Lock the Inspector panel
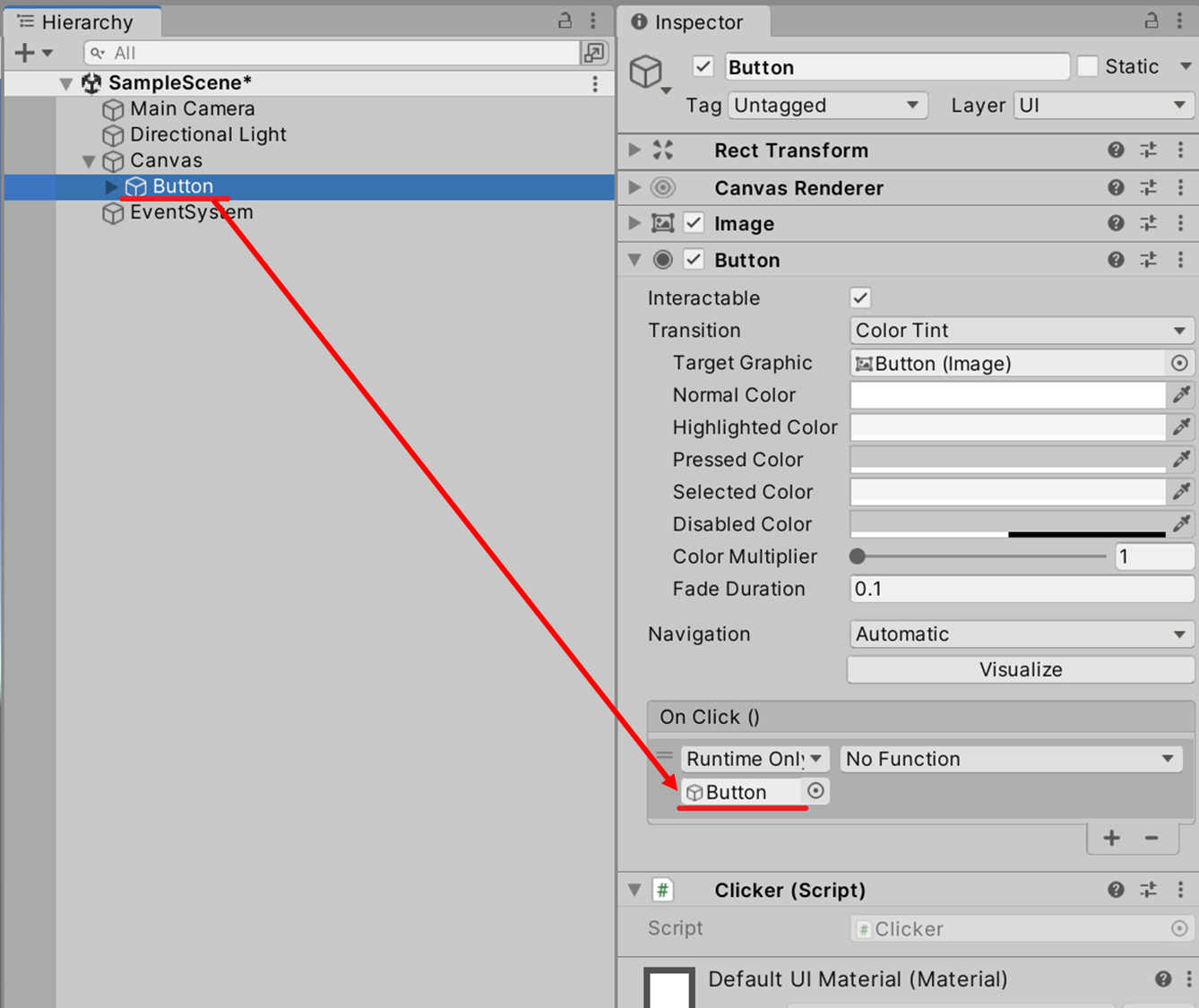Viewport: 1199px width, 1008px height. point(1152,21)
